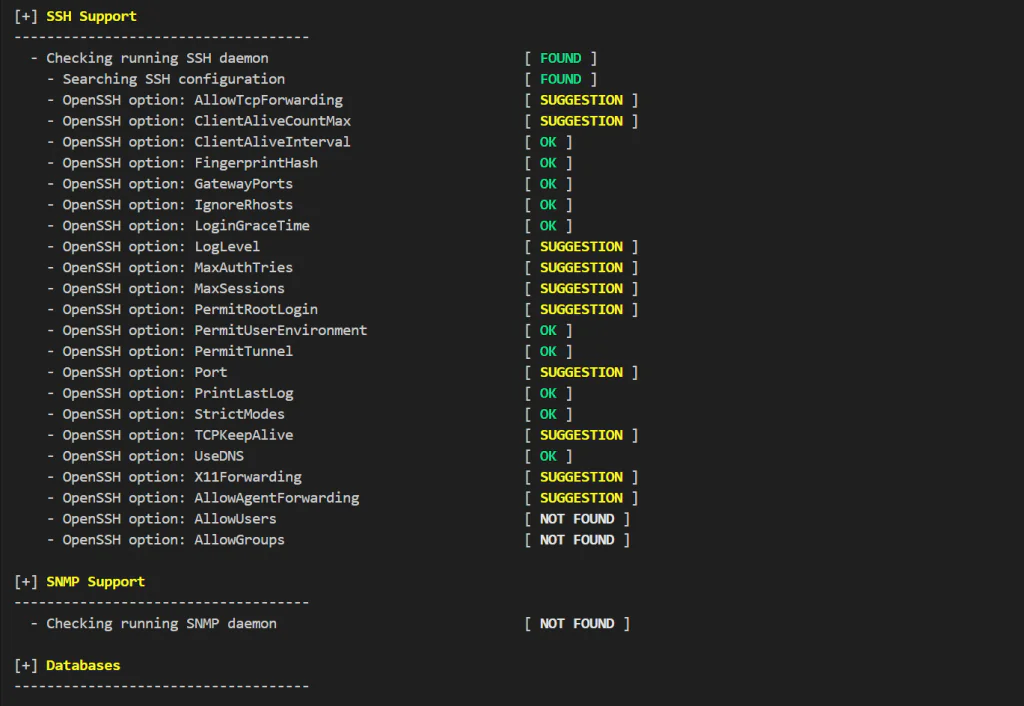Click NOT FOUND status on the AllowUsers row
Image resolution: width=1024 pixels, height=706 pixels.
[x=577, y=519]
